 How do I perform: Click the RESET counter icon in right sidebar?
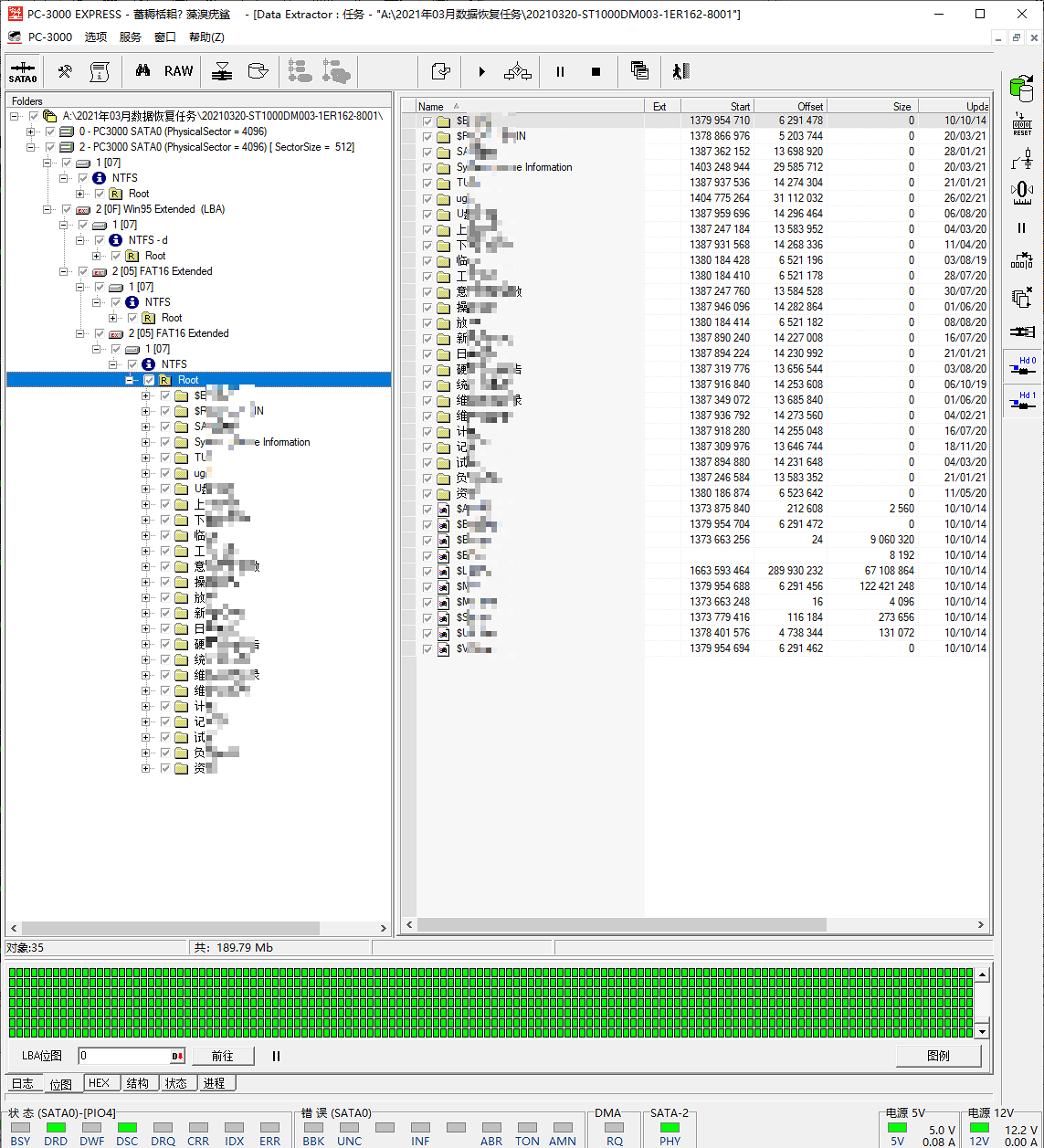pos(1021,124)
